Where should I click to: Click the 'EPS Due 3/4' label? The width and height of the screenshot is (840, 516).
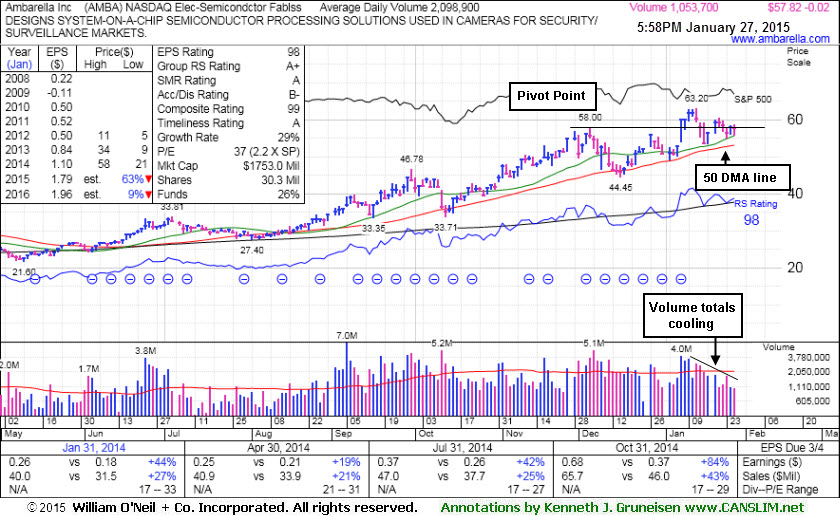tap(792, 447)
